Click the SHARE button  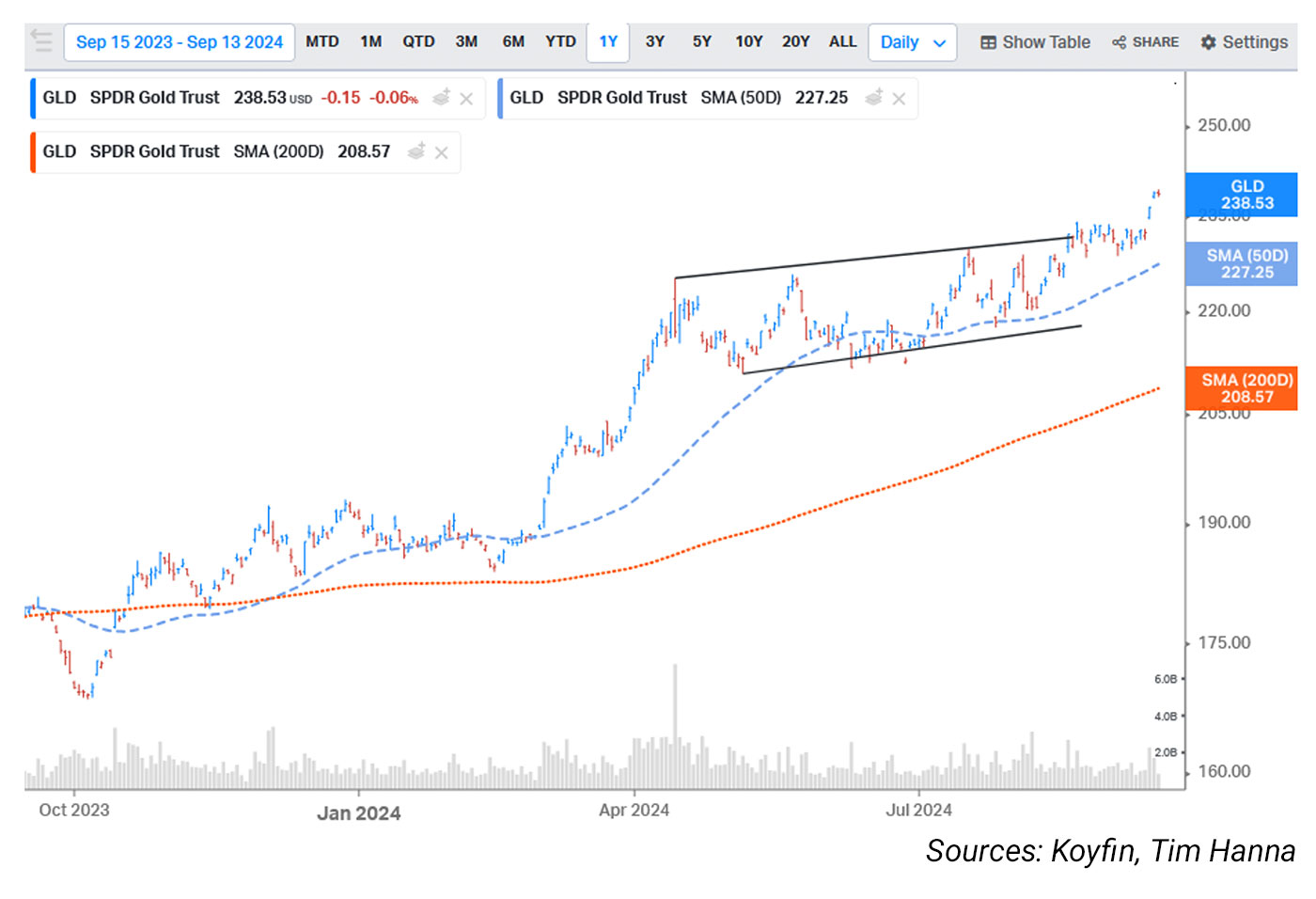pyautogui.click(x=1145, y=42)
